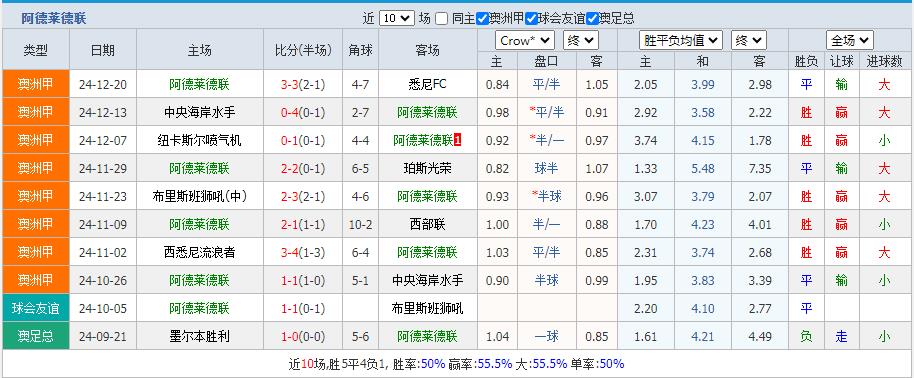Open the 0-4 score of 24-12-13

click(290, 112)
